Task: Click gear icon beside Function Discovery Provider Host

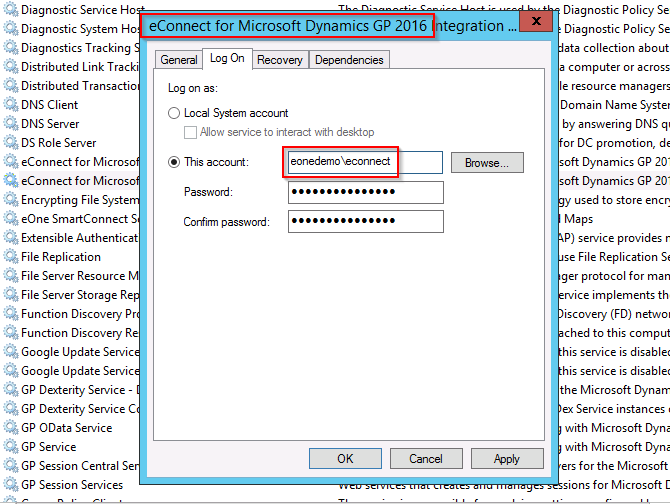Action: [10, 314]
